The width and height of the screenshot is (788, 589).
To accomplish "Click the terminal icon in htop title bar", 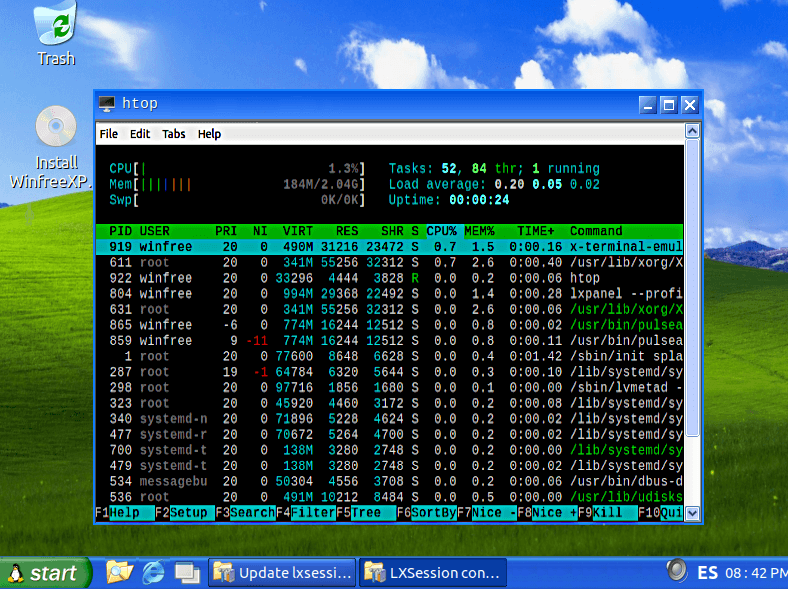I will tap(107, 104).
